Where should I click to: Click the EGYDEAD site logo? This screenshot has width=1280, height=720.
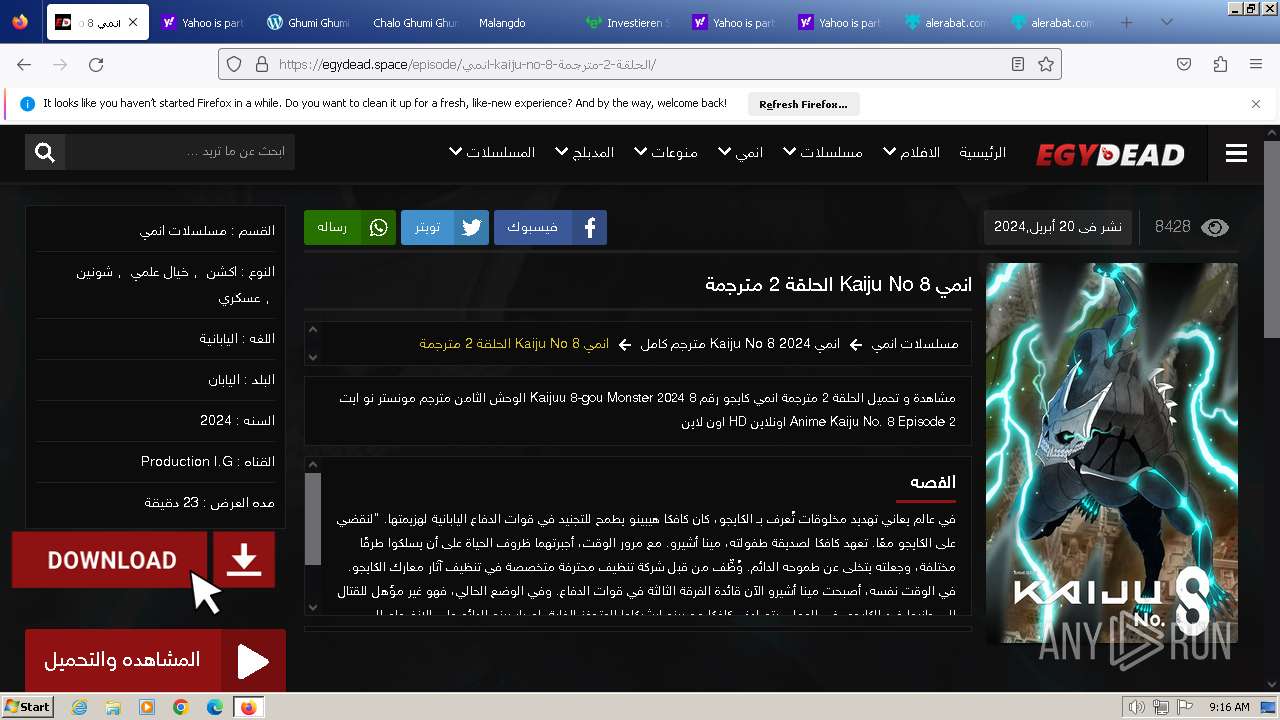point(1110,154)
